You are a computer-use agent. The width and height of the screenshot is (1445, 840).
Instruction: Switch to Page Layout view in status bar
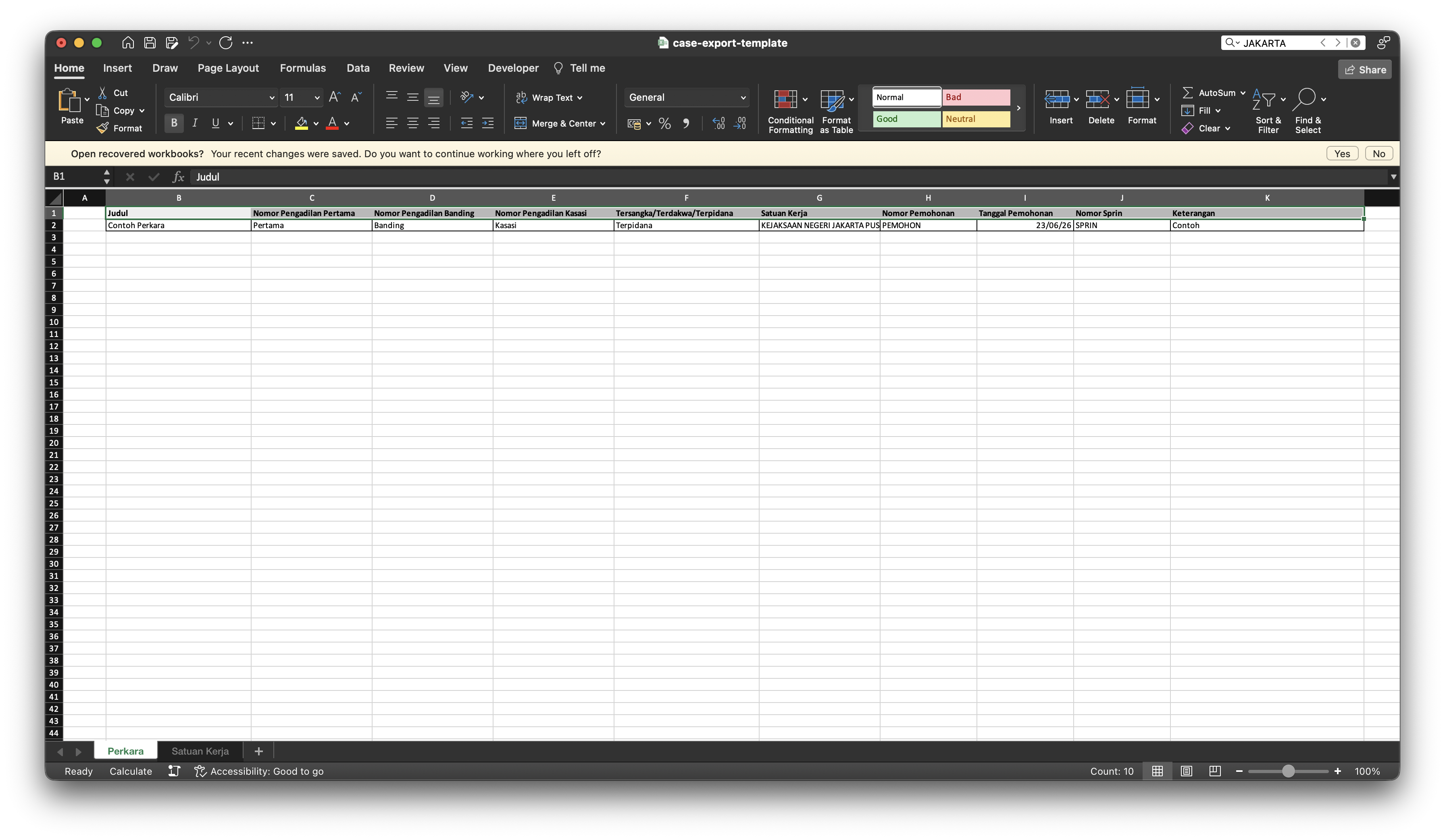tap(1187, 771)
